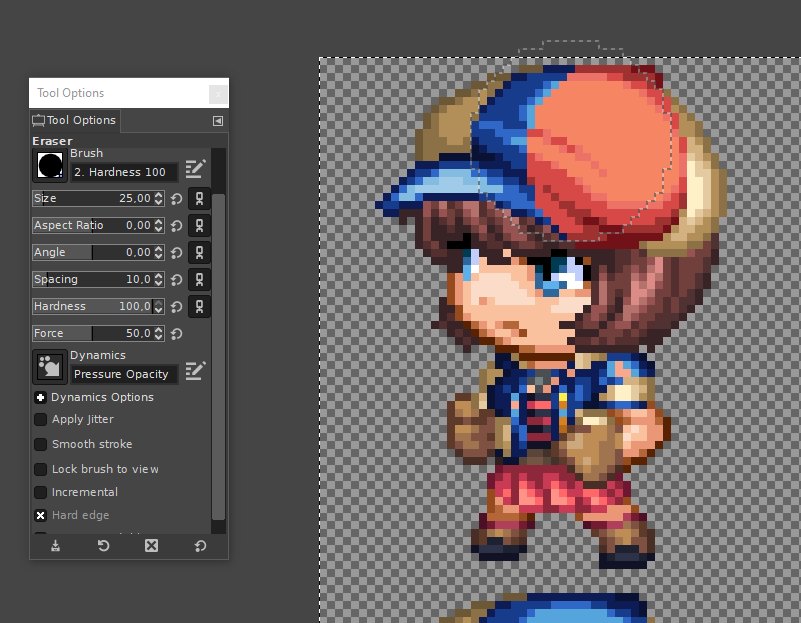Select the Tool Options tab
Viewport: 801px width, 623px height.
click(x=75, y=121)
